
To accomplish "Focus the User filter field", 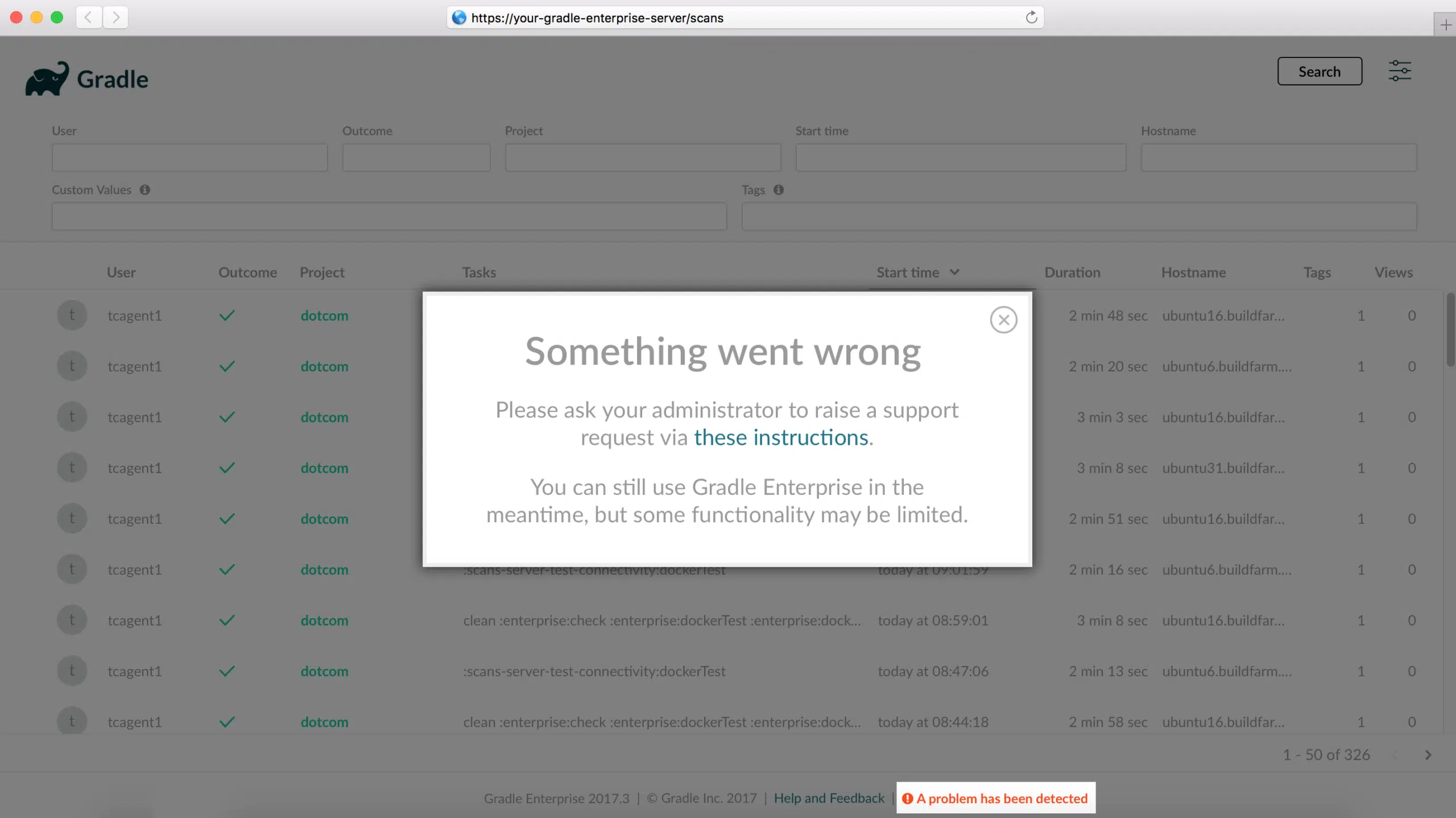I will point(189,158).
